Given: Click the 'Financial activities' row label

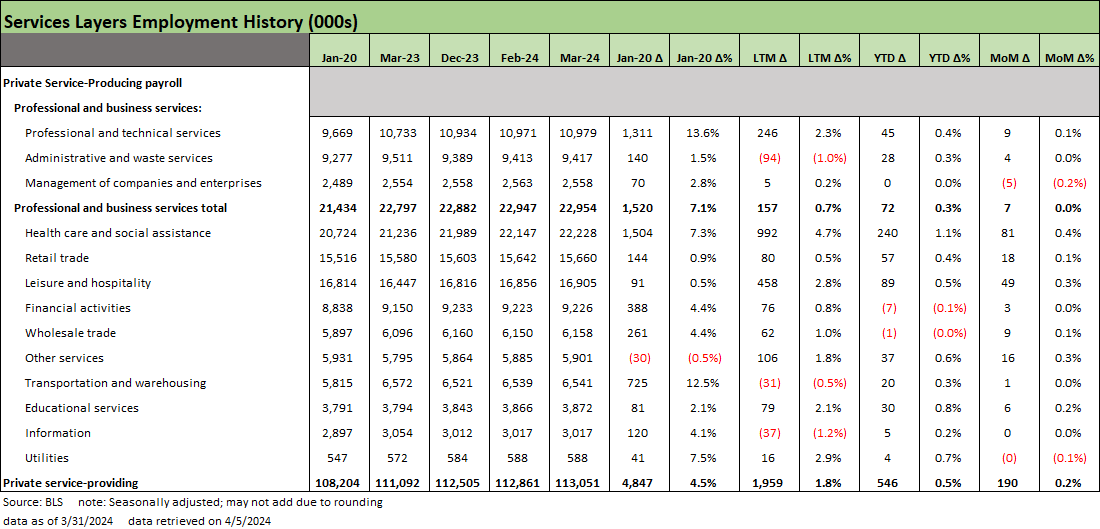Looking at the screenshot, I should [x=77, y=308].
